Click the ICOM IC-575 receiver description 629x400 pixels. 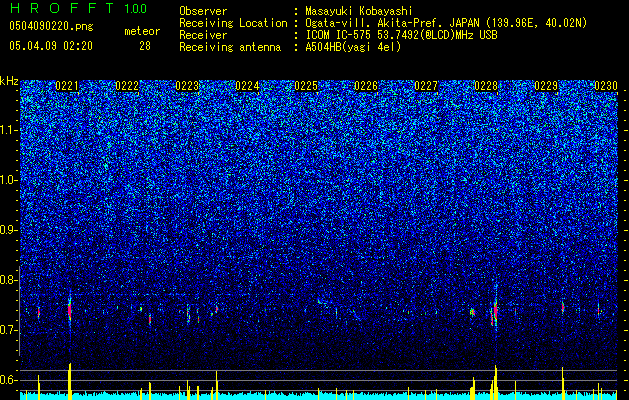pyautogui.click(x=401, y=35)
